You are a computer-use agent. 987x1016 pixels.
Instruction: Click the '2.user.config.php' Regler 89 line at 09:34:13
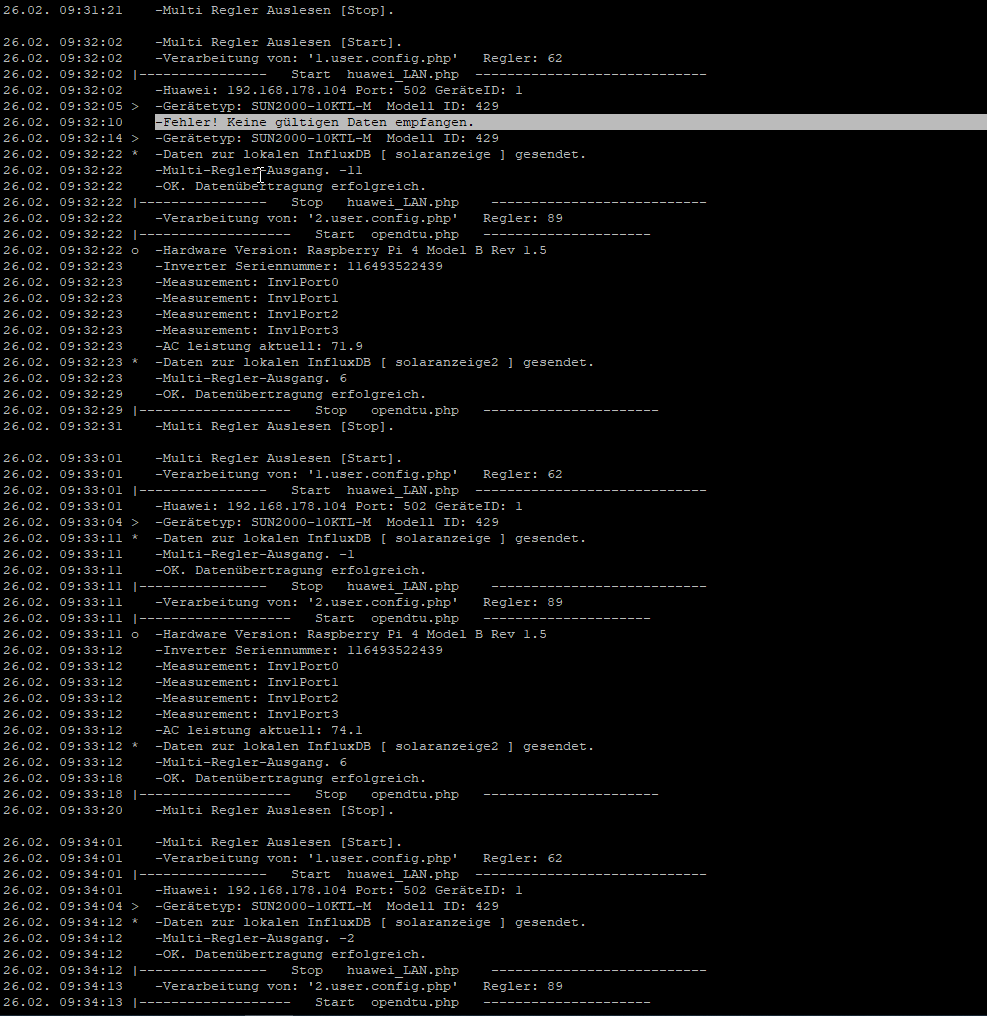[359, 986]
